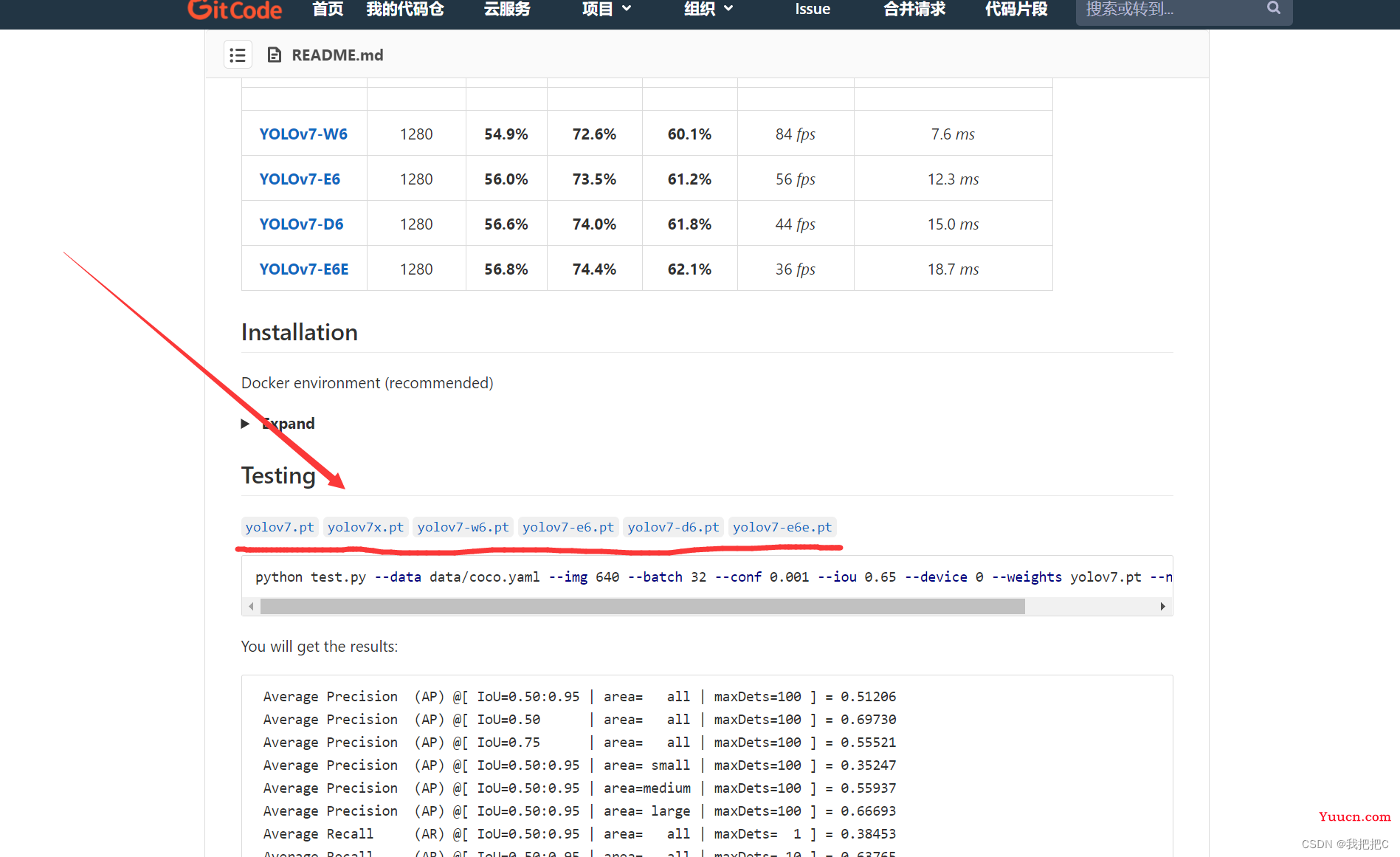
Task: Download the yolov7-e6.pt weights link
Action: pos(568,527)
